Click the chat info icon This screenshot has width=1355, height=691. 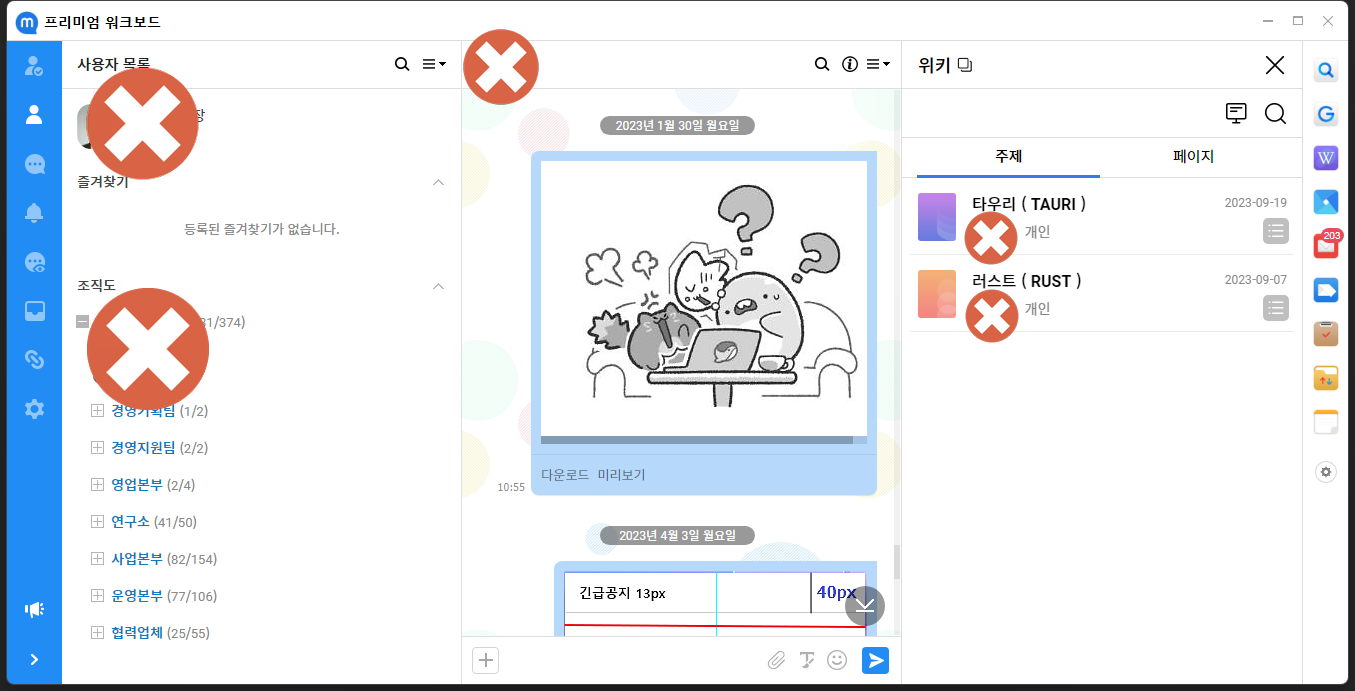(x=850, y=64)
